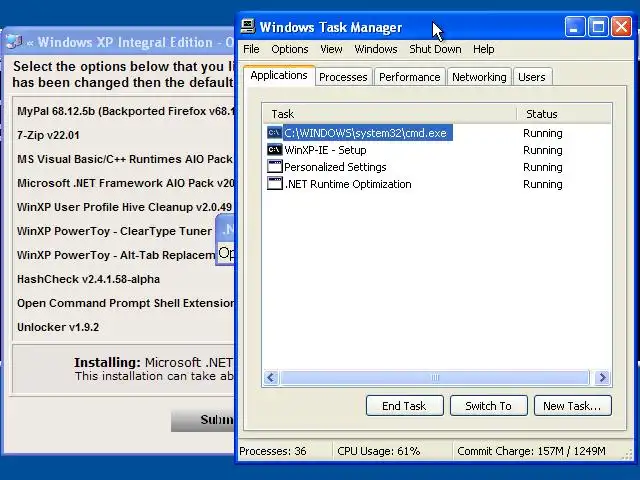The image size is (640, 480).
Task: Click HashCheck v2.4.1.58-alpha option
Action: (x=88, y=279)
